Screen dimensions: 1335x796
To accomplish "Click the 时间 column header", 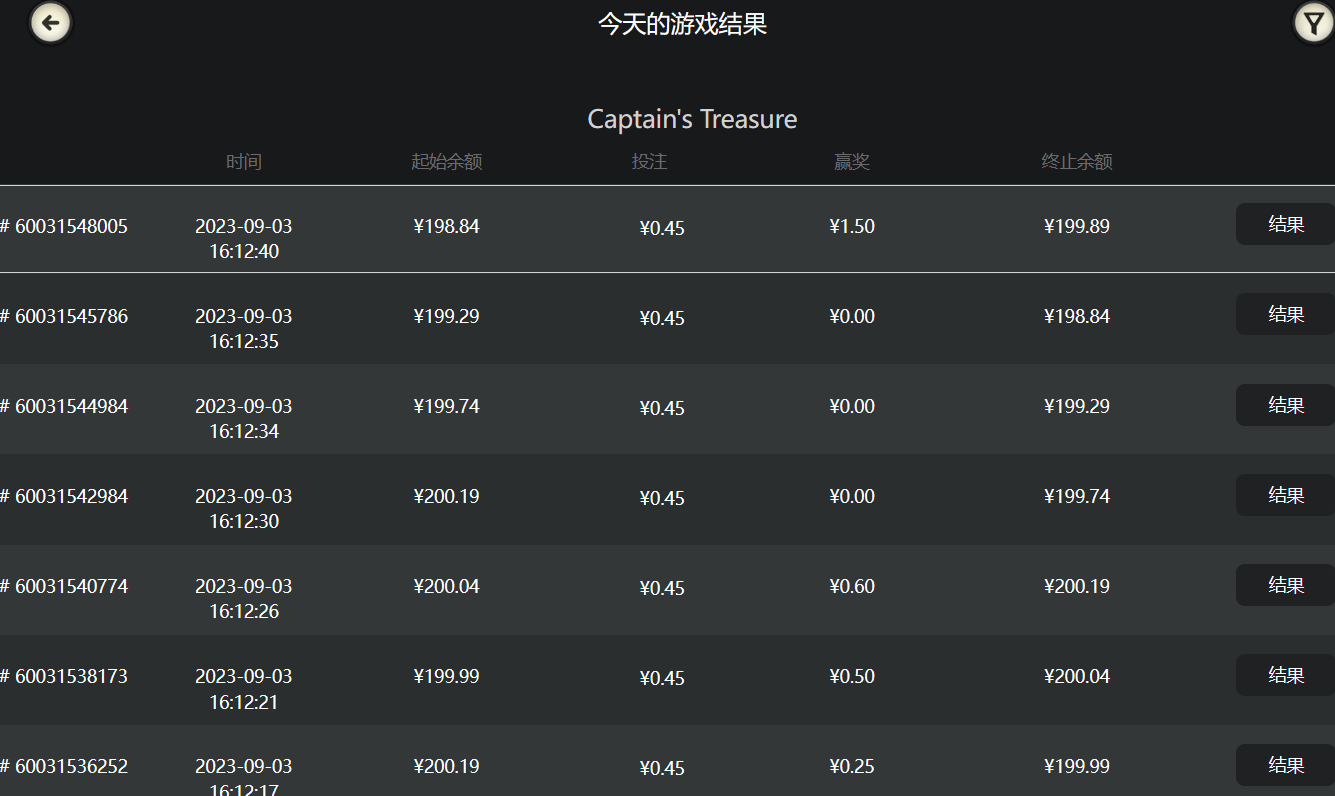I will (244, 162).
